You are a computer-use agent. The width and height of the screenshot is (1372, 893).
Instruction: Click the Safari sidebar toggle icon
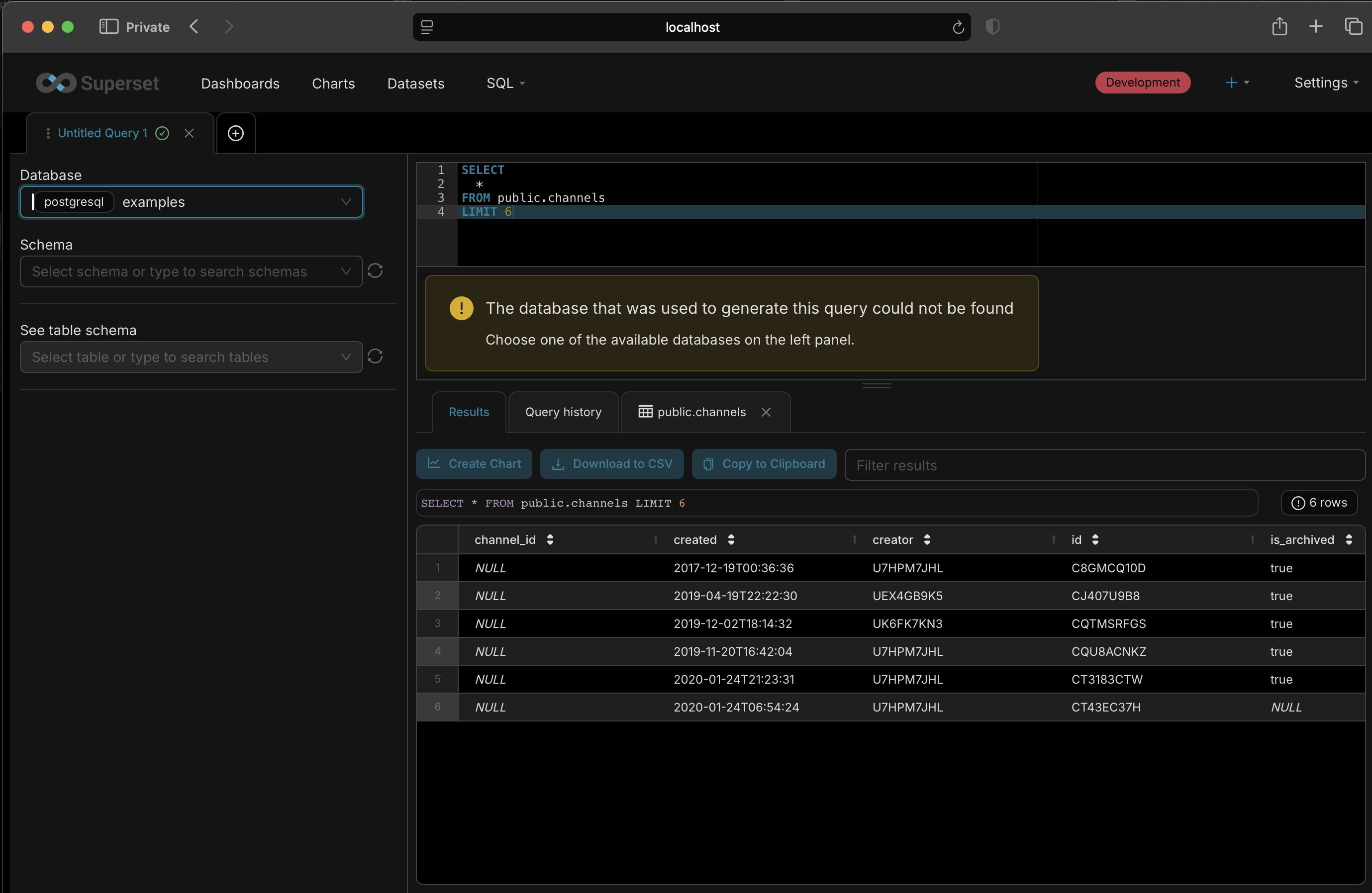coord(108,26)
